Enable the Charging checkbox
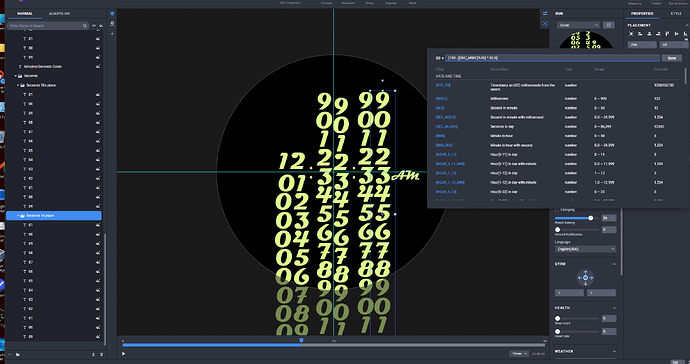690x364 pixels. coord(557,210)
